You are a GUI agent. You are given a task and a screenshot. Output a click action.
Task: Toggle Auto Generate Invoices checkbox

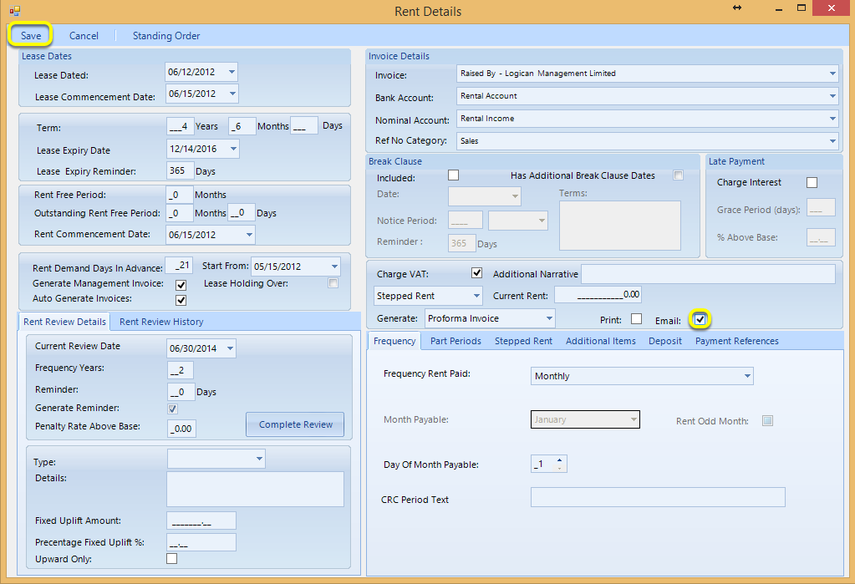[181, 300]
